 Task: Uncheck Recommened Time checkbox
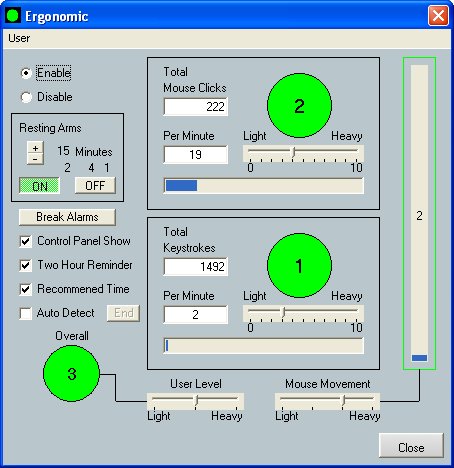(26, 289)
